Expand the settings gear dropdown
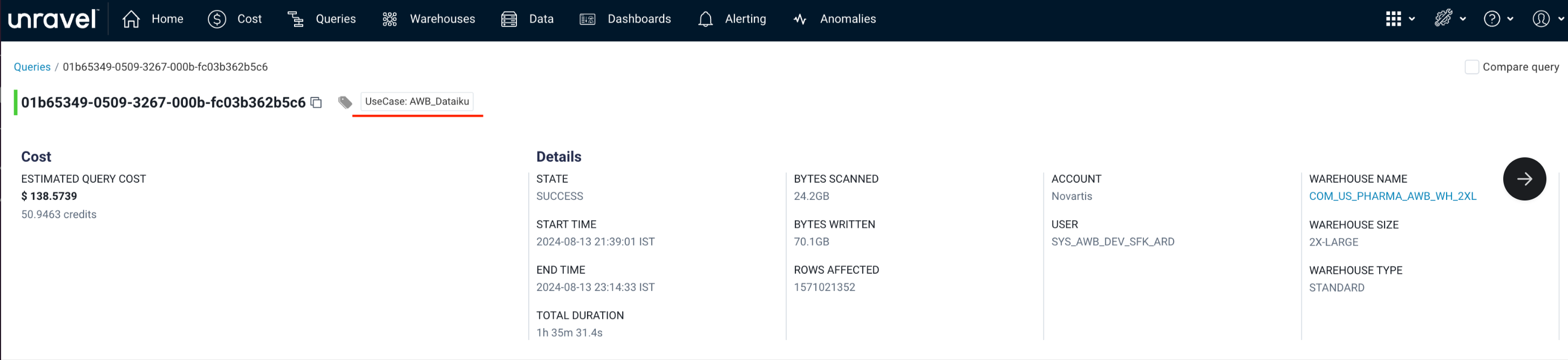Viewport: 1568px width, 360px height. [x=1449, y=19]
